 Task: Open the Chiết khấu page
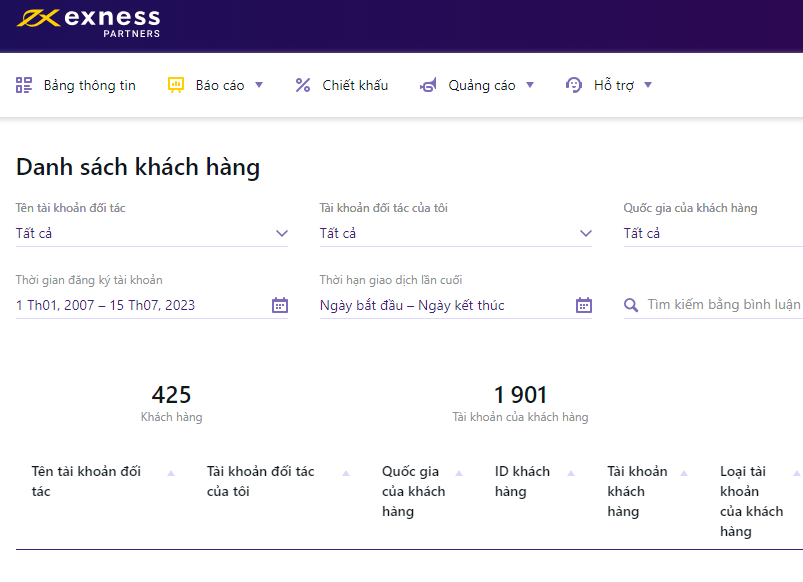(x=342, y=85)
